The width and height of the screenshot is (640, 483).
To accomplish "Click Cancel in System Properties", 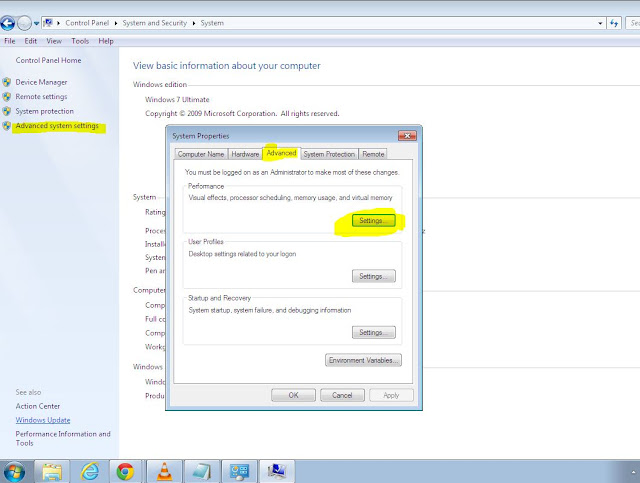I will [x=342, y=395].
